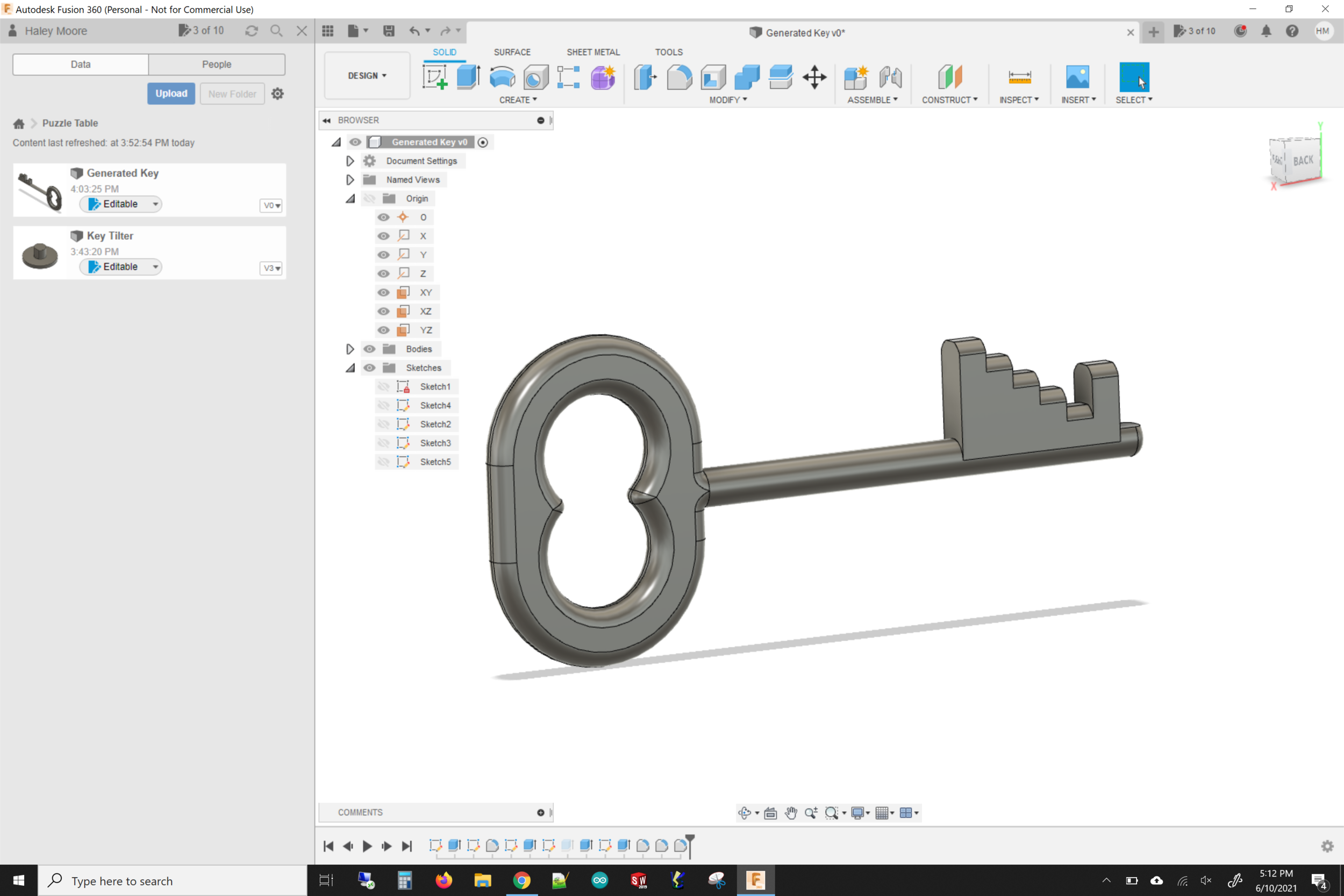Switch to the SURFACE tab
Viewport: 1344px width, 896px height.
coord(512,52)
